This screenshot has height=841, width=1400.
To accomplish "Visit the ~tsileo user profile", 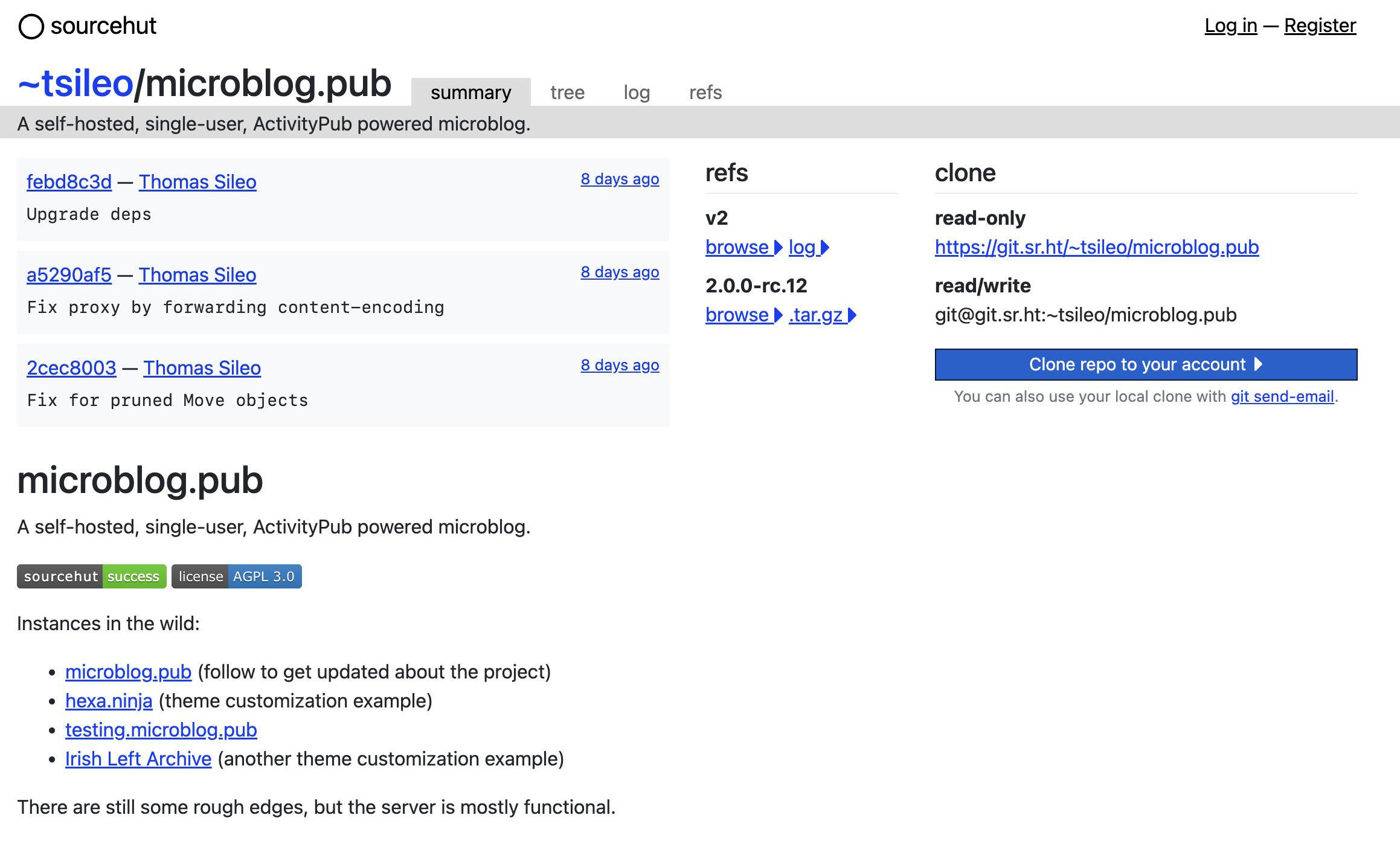I will tap(75, 83).
